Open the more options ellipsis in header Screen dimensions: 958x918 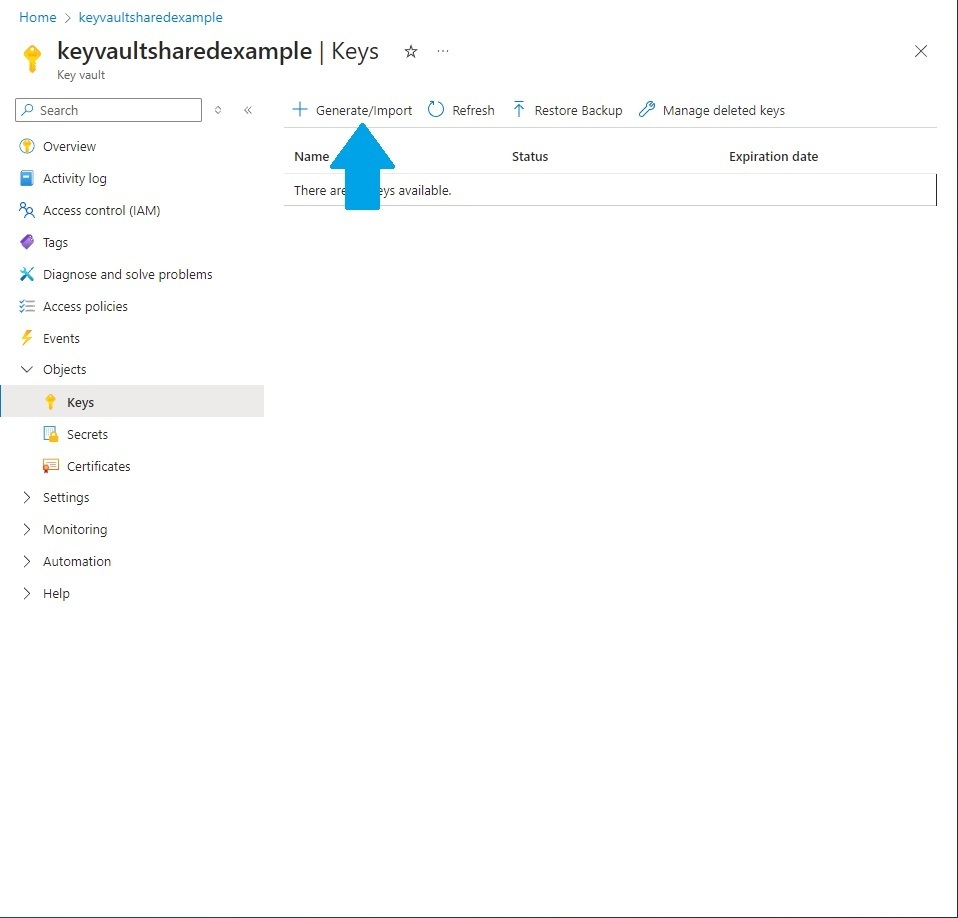tap(443, 52)
